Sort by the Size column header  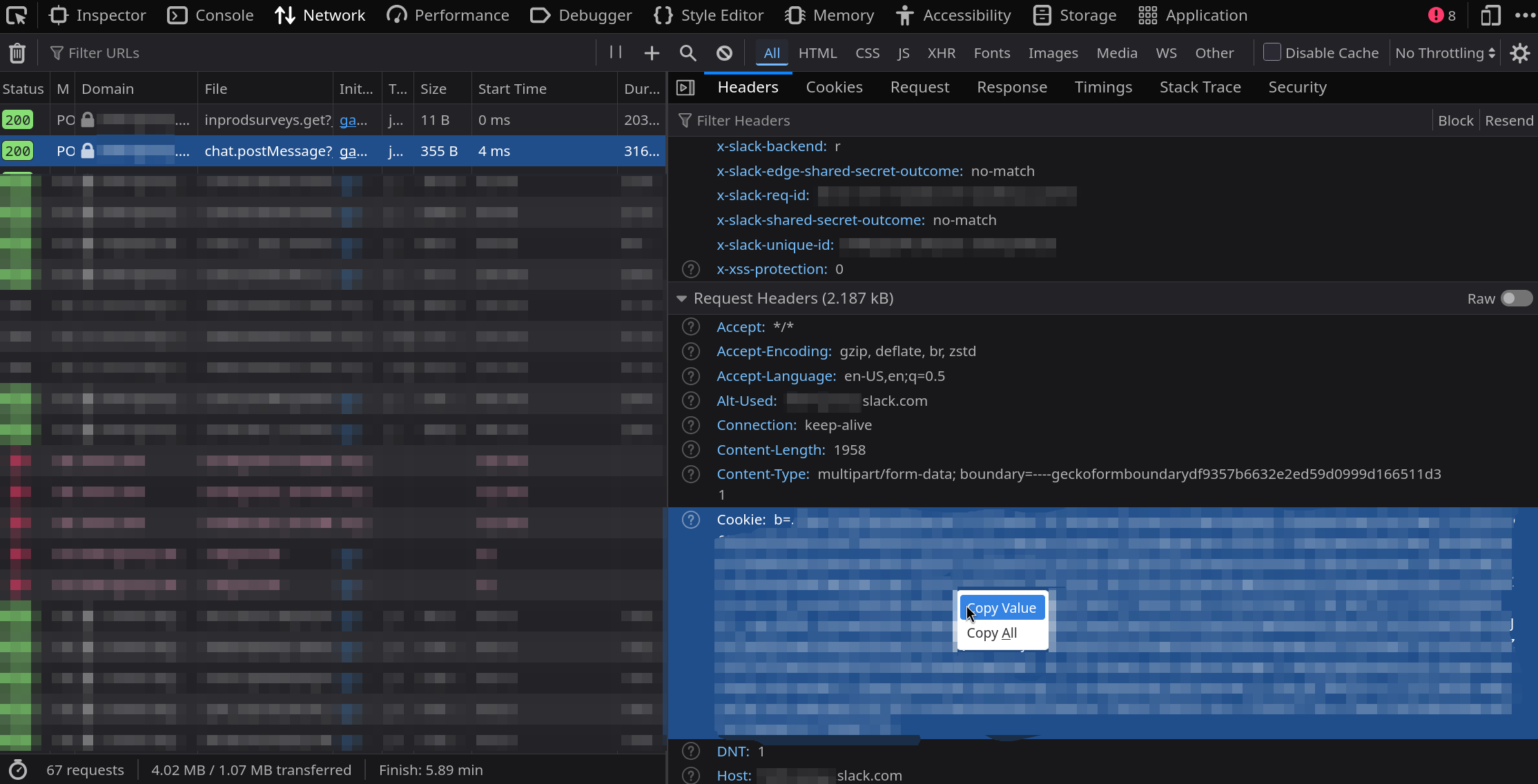442,89
